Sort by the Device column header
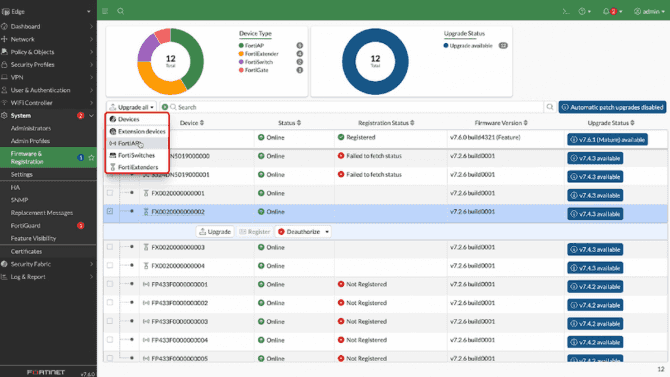Screen dimensions: 670x377 (192, 123)
